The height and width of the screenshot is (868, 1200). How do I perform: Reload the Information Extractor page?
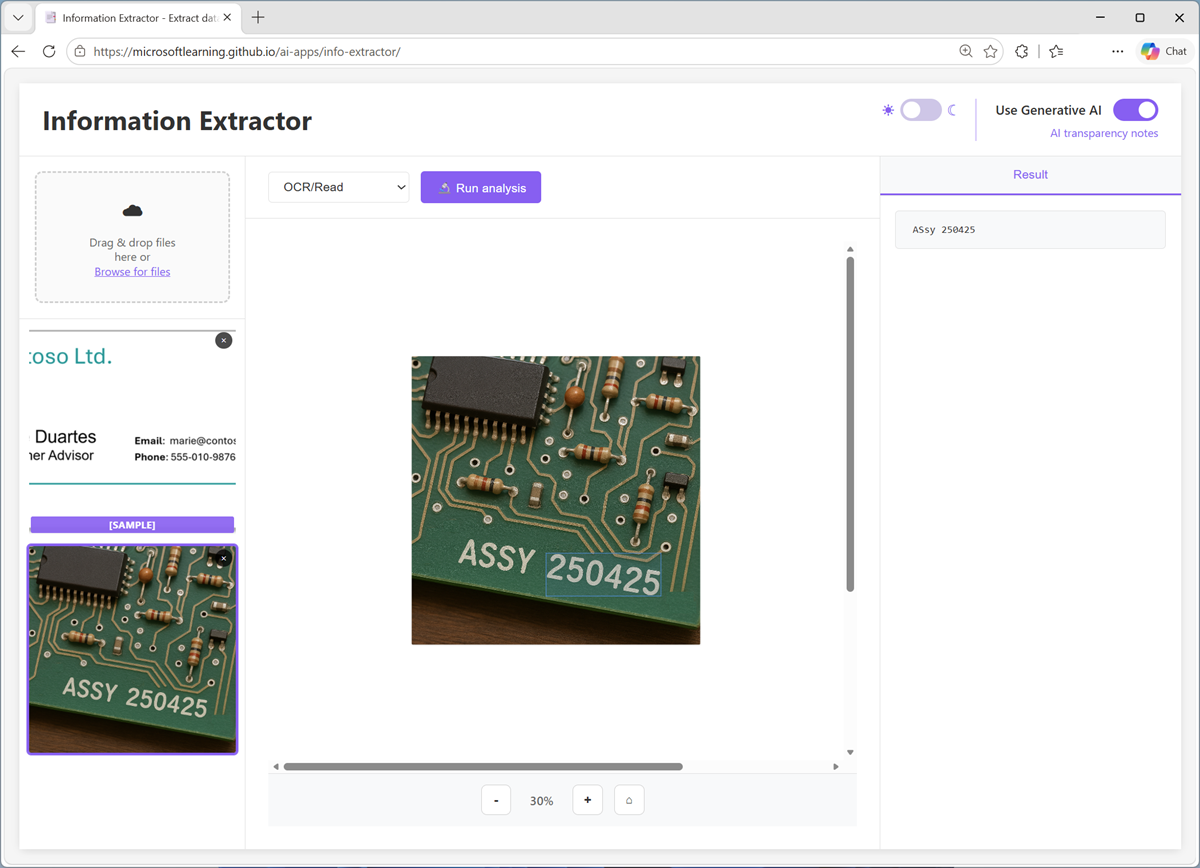[x=49, y=51]
